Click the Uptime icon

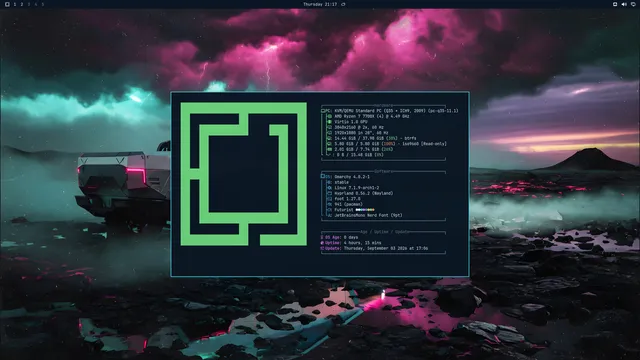click(322, 242)
